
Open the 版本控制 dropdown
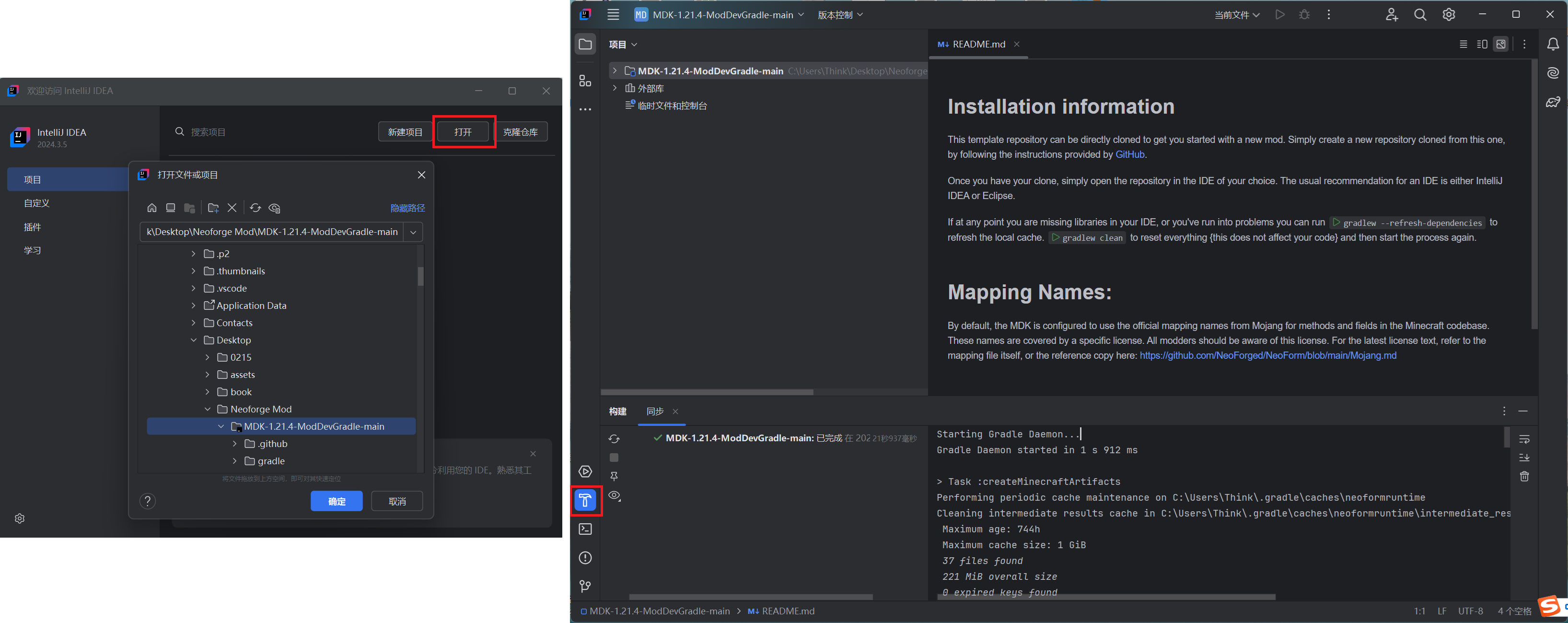pyautogui.click(x=840, y=14)
